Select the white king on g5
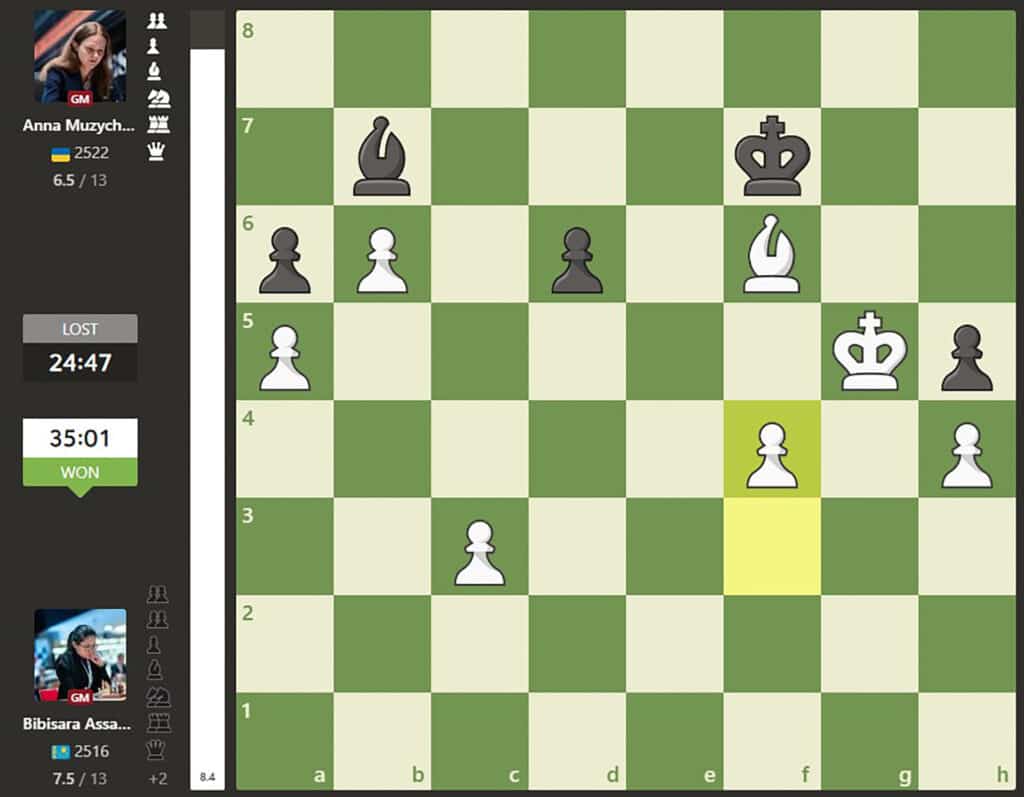This screenshot has width=1024, height=797. (x=869, y=353)
